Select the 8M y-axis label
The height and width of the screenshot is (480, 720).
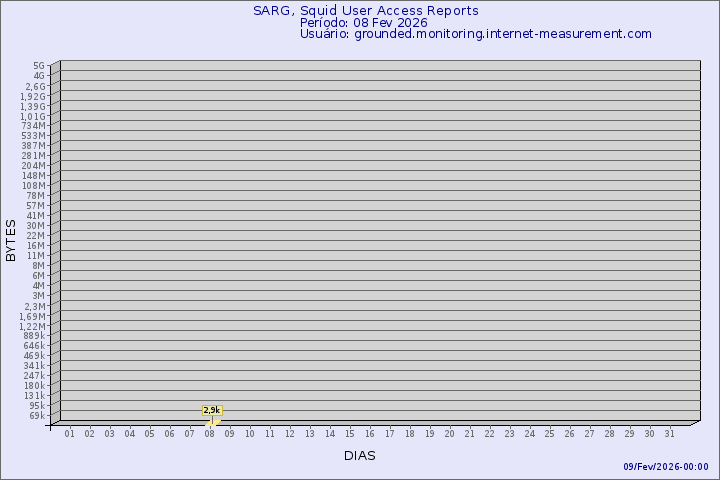[x=38, y=265]
